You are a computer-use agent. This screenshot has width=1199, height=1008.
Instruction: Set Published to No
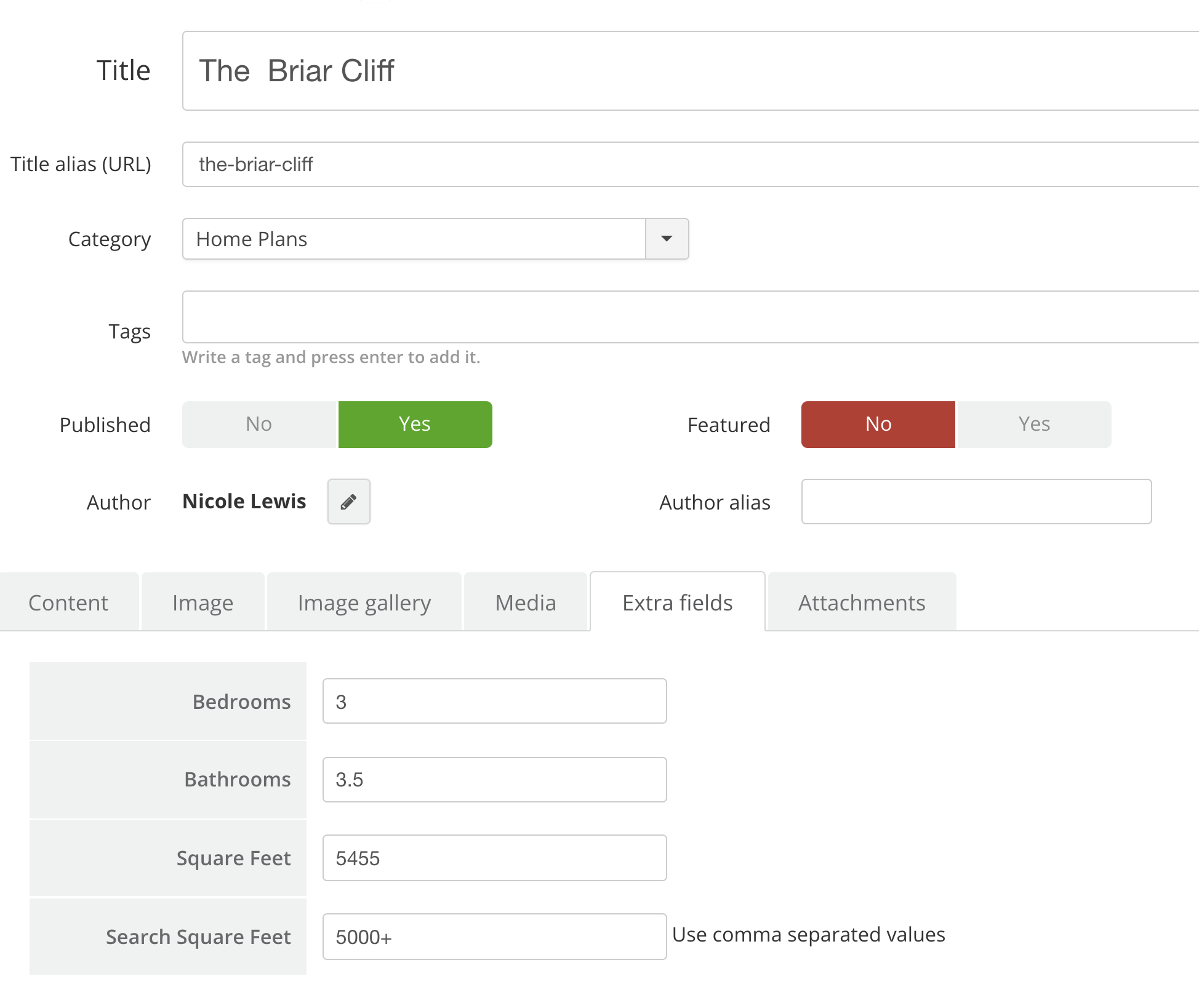pyautogui.click(x=259, y=425)
